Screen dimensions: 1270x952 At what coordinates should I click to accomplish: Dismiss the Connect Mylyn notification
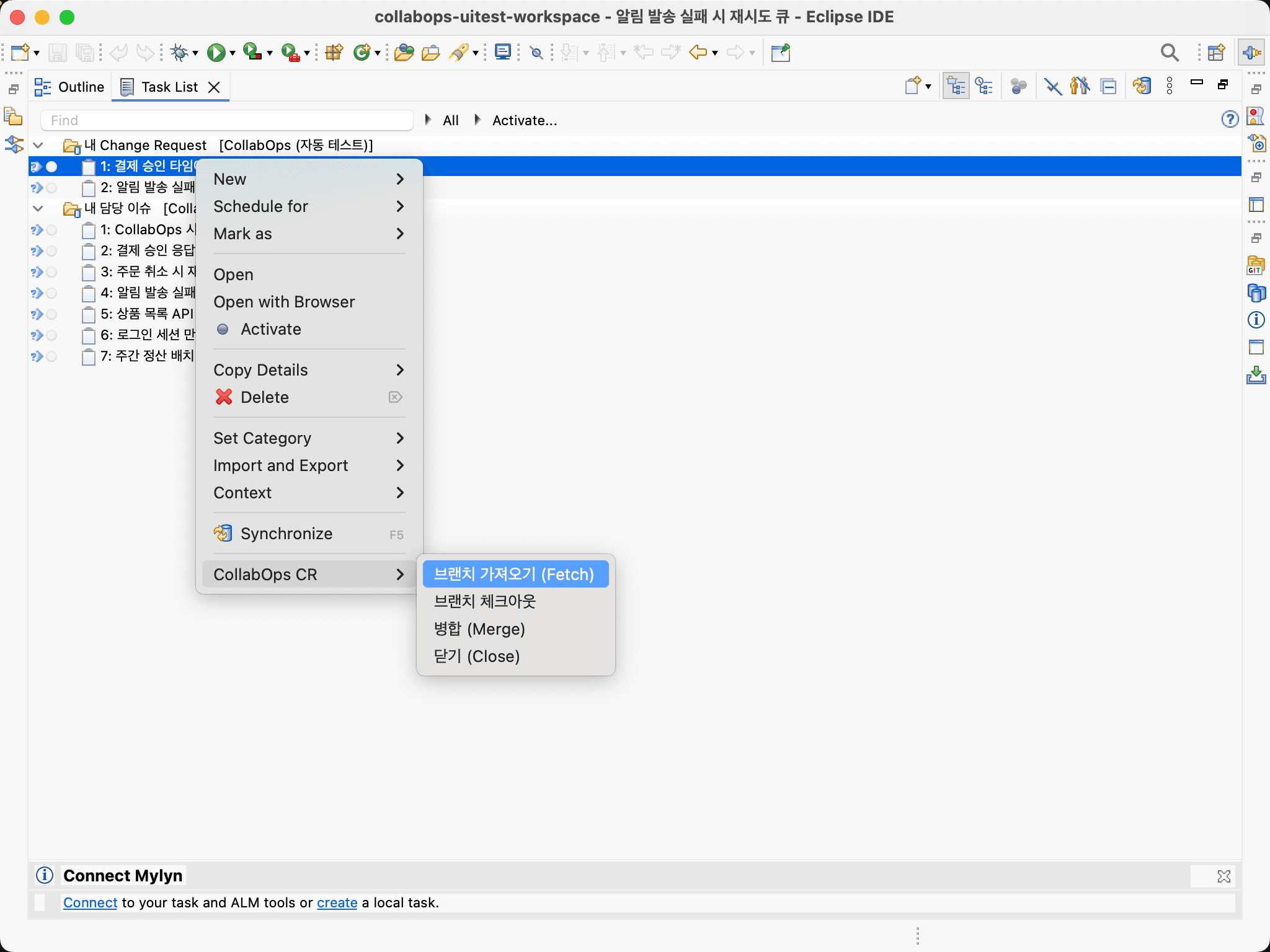point(1224,876)
